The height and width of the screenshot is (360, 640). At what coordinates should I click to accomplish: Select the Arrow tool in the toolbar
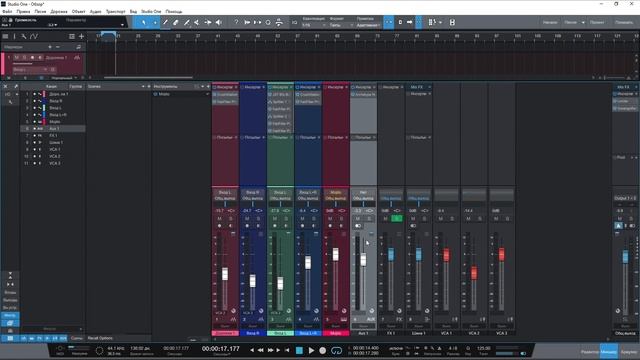click(x=144, y=22)
